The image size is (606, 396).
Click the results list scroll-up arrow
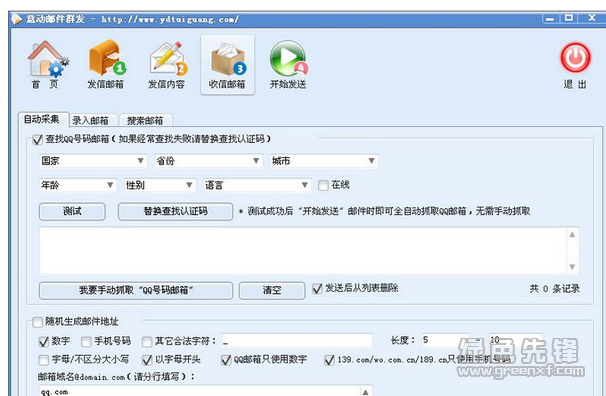coord(572,235)
